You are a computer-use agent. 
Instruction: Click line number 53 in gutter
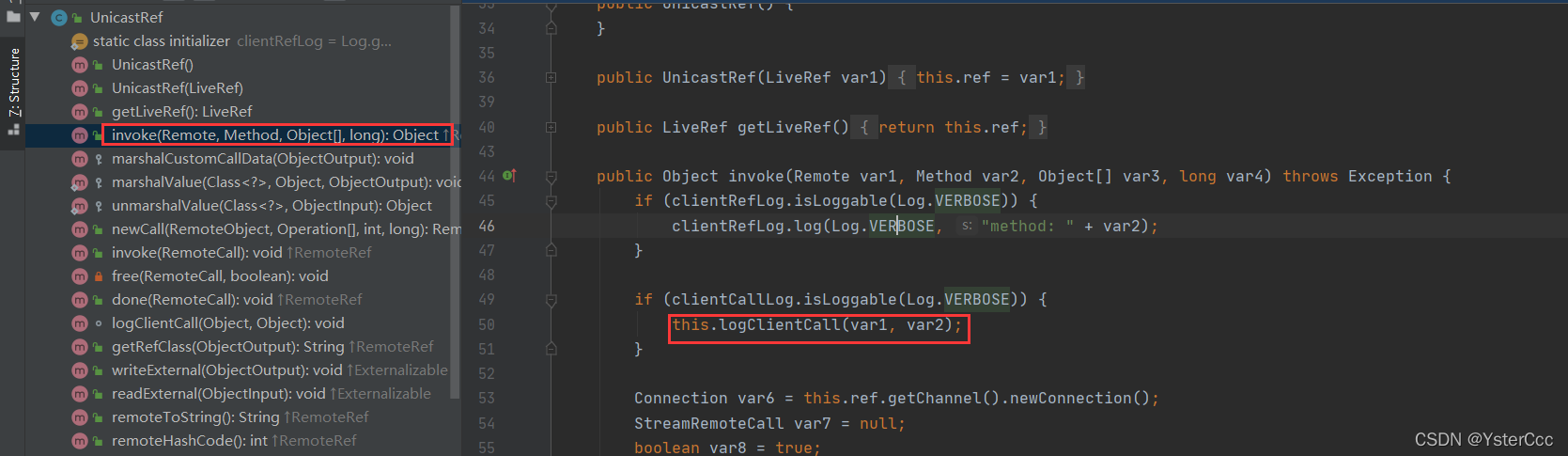[487, 398]
